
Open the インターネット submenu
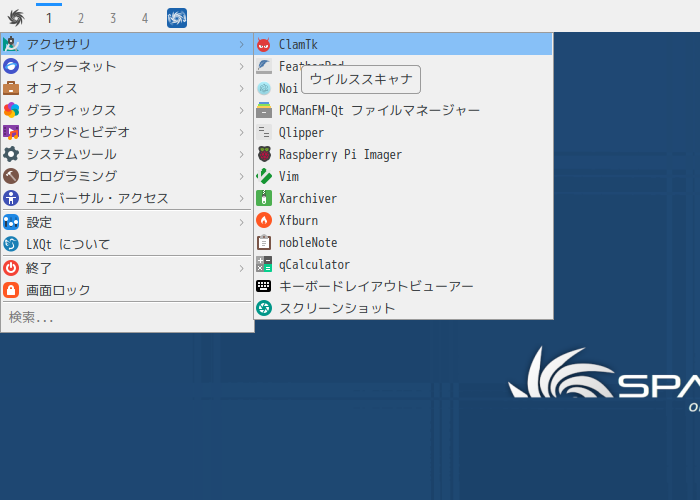[x=127, y=66]
